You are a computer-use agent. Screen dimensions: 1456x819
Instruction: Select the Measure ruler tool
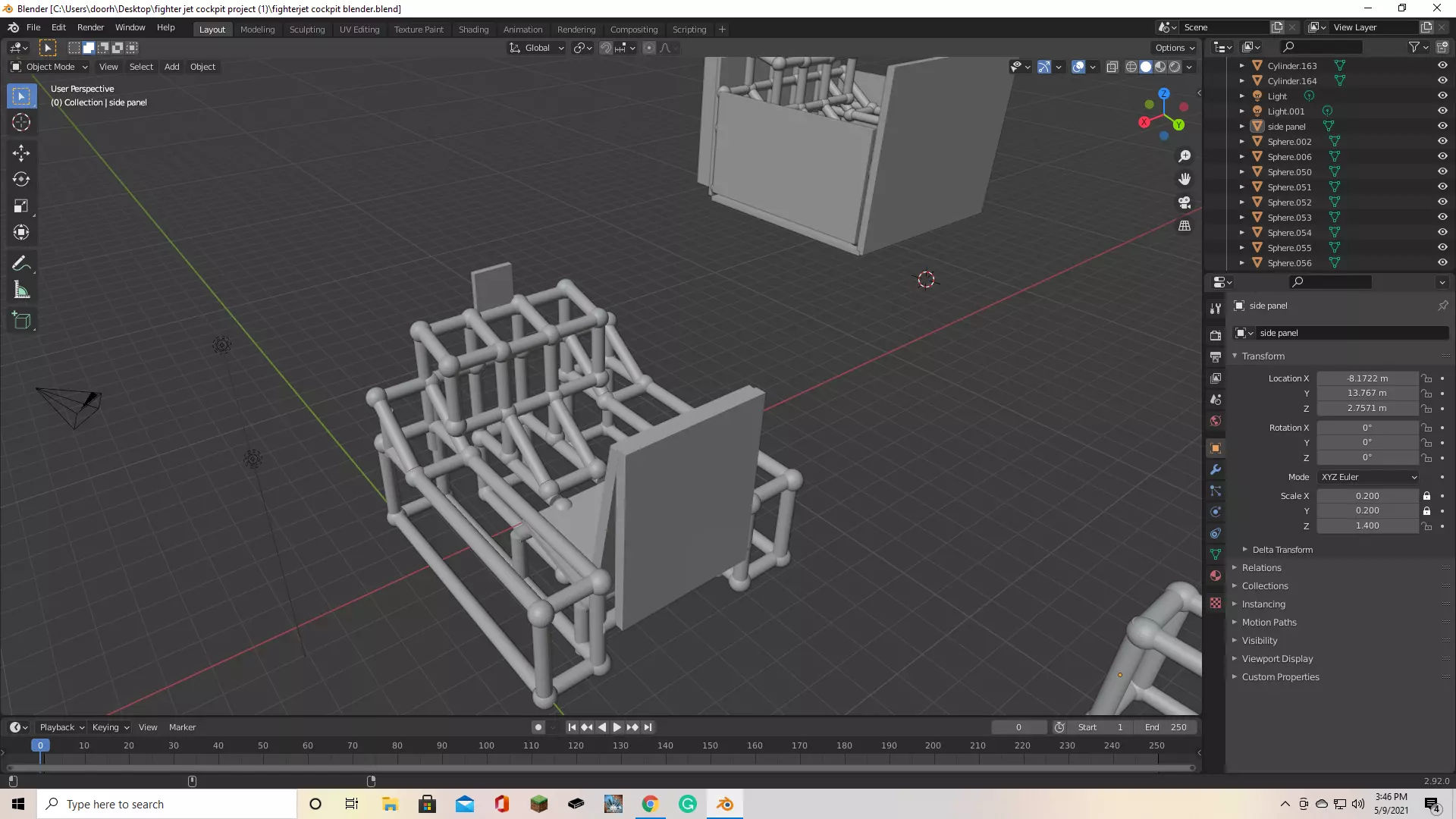coord(21,290)
